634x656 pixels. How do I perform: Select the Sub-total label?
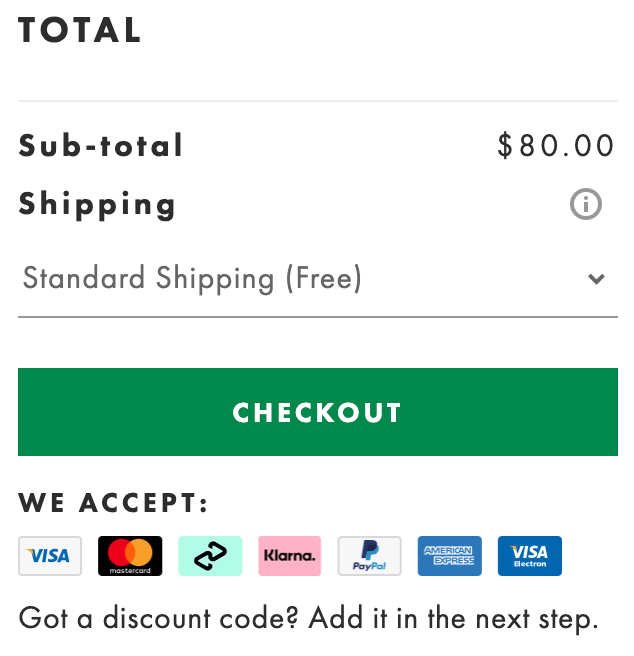pyautogui.click(x=100, y=146)
